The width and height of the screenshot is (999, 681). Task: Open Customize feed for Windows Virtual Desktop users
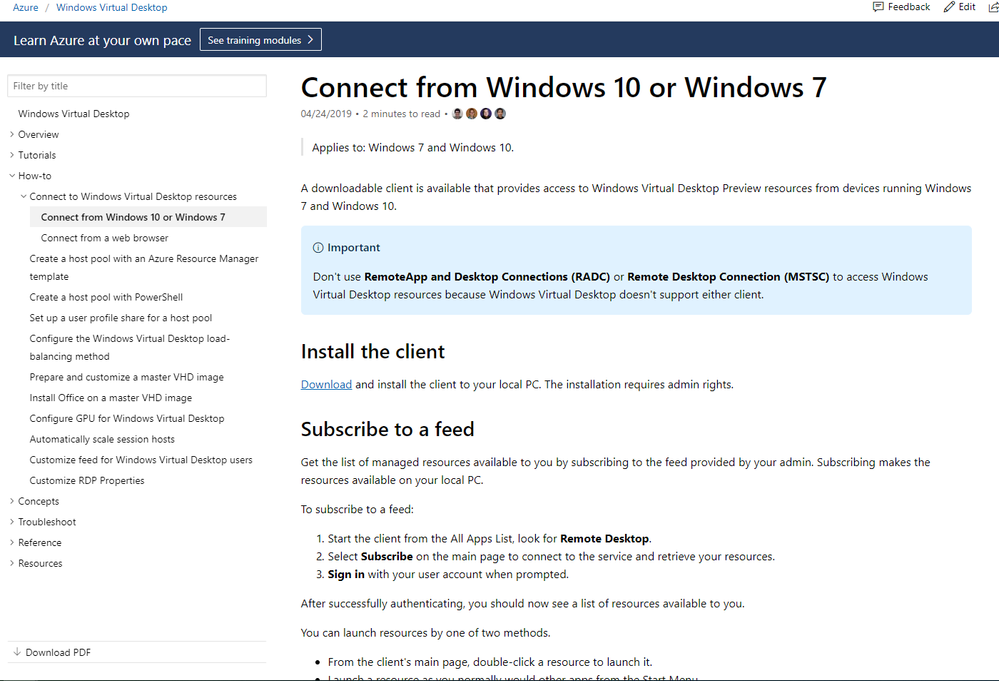pos(141,460)
